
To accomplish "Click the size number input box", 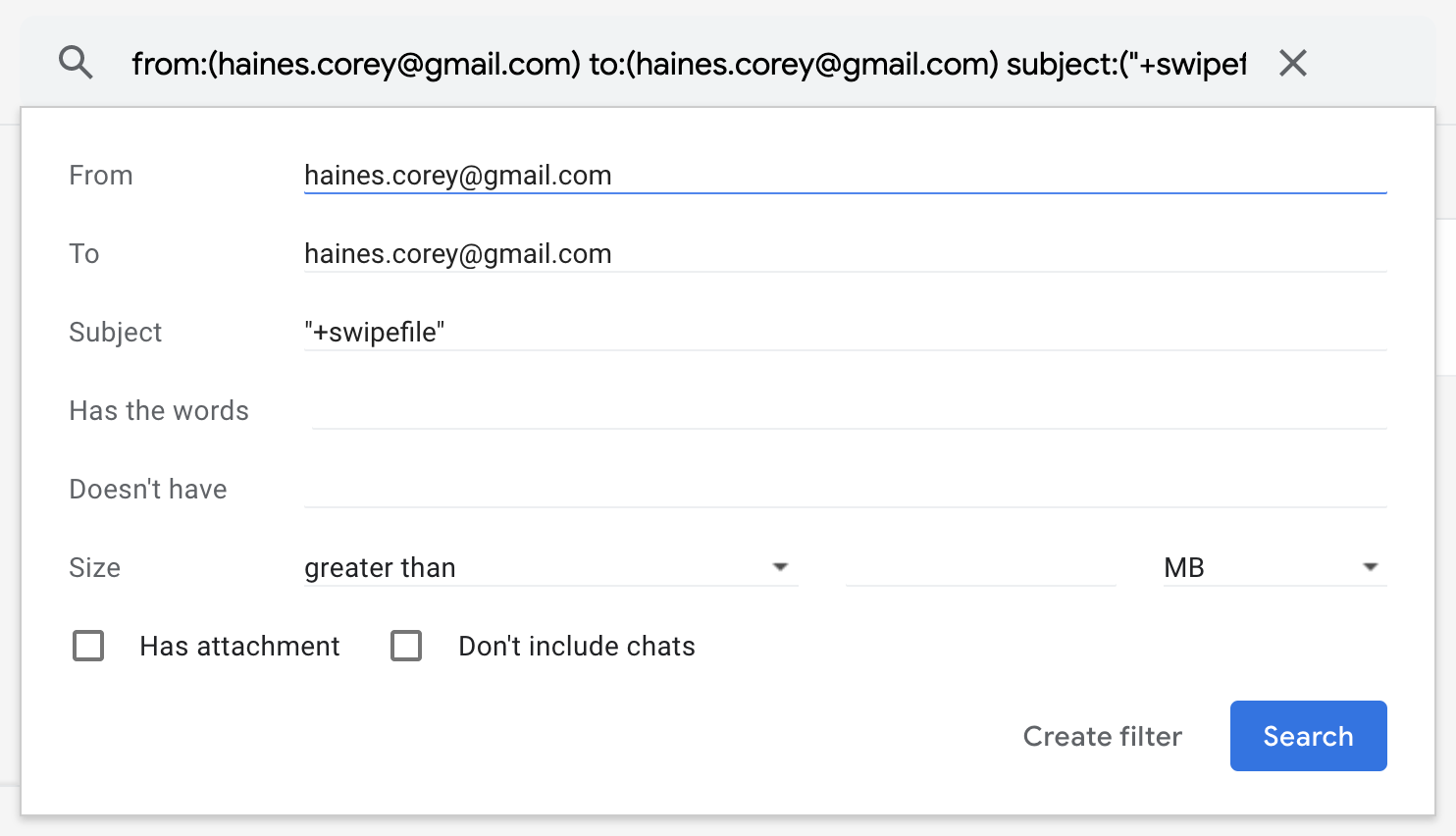I will [x=980, y=567].
